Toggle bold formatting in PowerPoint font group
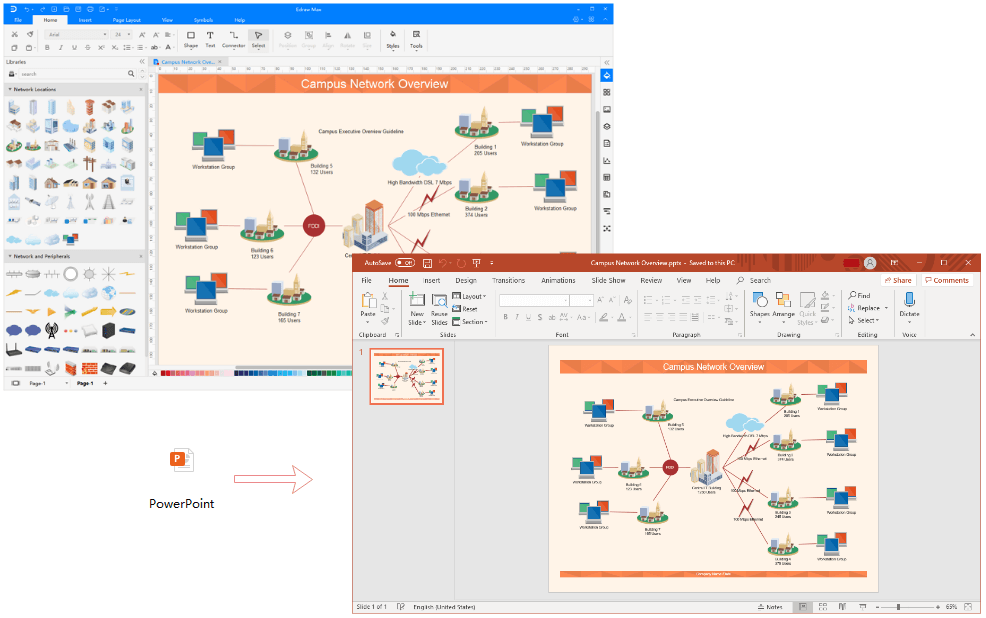Screen dimensions: 986x618 [x=506, y=317]
